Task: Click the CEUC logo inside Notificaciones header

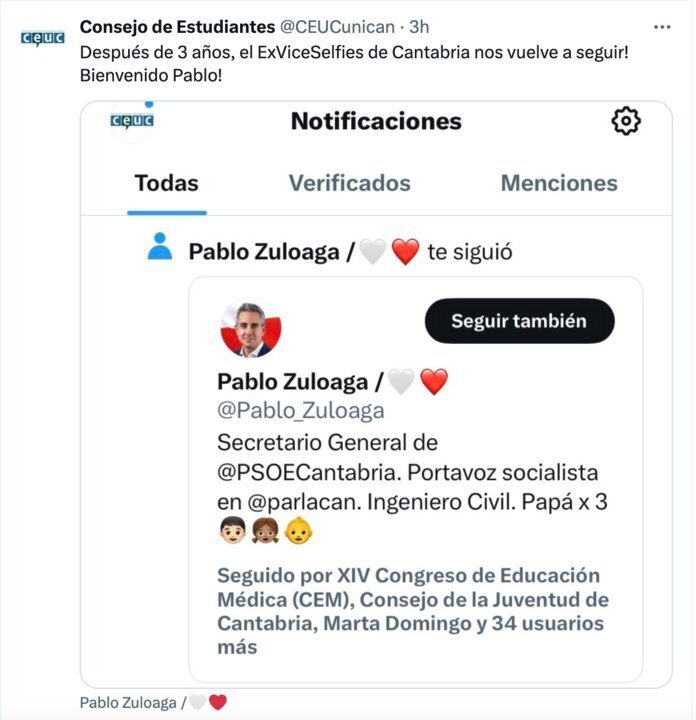Action: (x=130, y=121)
